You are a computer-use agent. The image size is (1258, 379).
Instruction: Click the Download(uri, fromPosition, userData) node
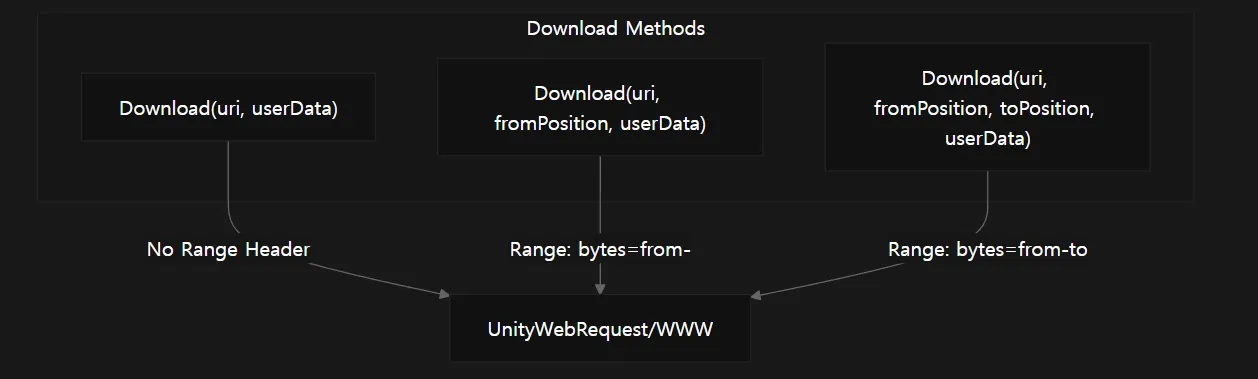[600, 108]
